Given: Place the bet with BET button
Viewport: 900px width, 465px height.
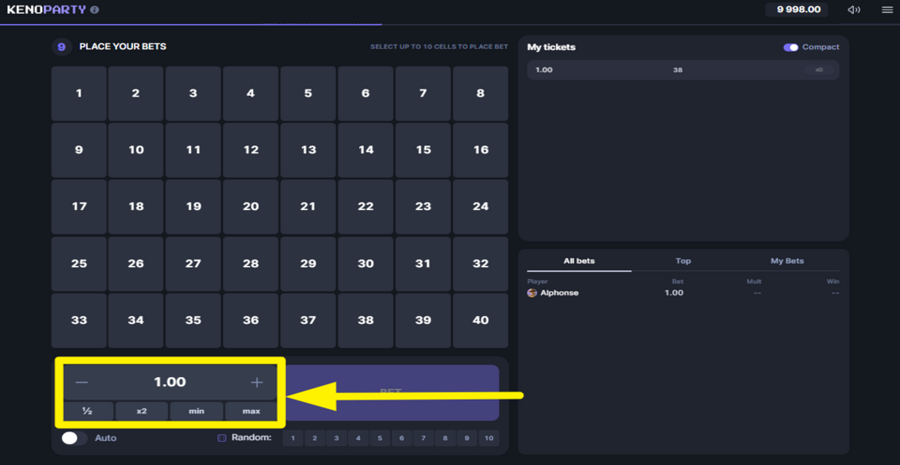Looking at the screenshot, I should (391, 393).
